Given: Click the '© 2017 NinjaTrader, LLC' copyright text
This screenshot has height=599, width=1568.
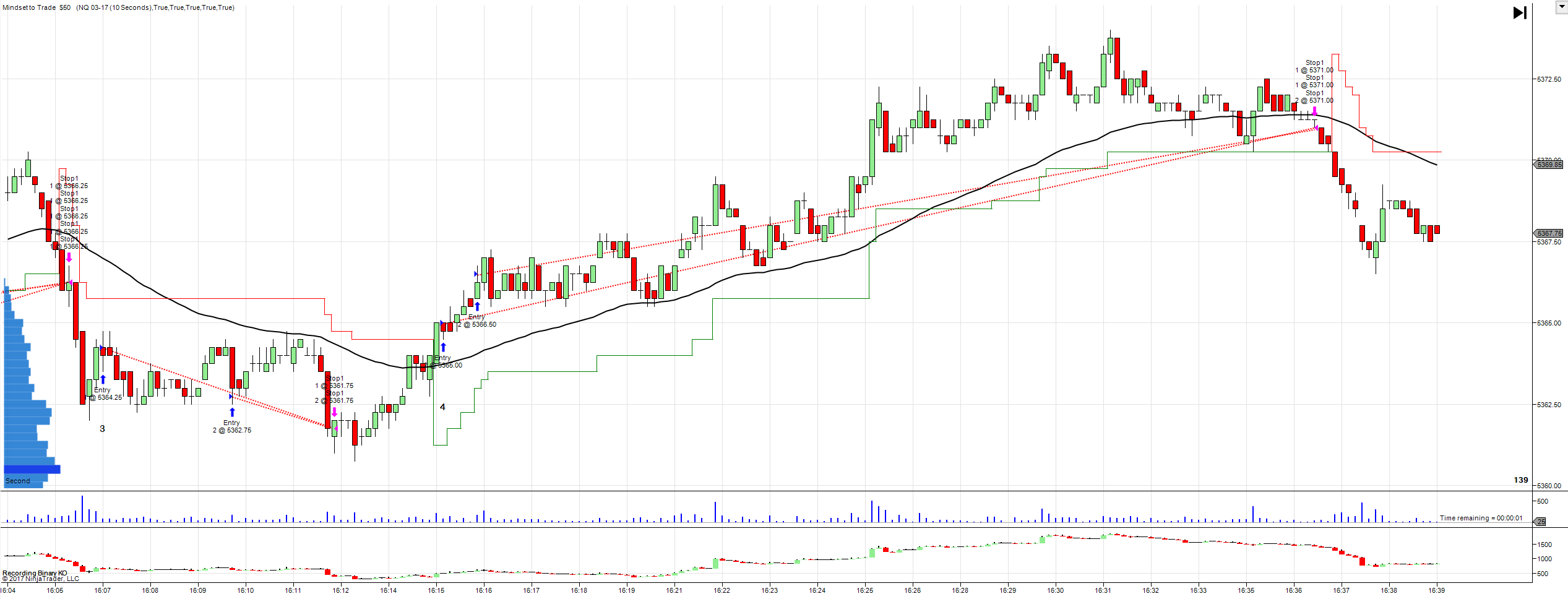Looking at the screenshot, I should (41, 579).
